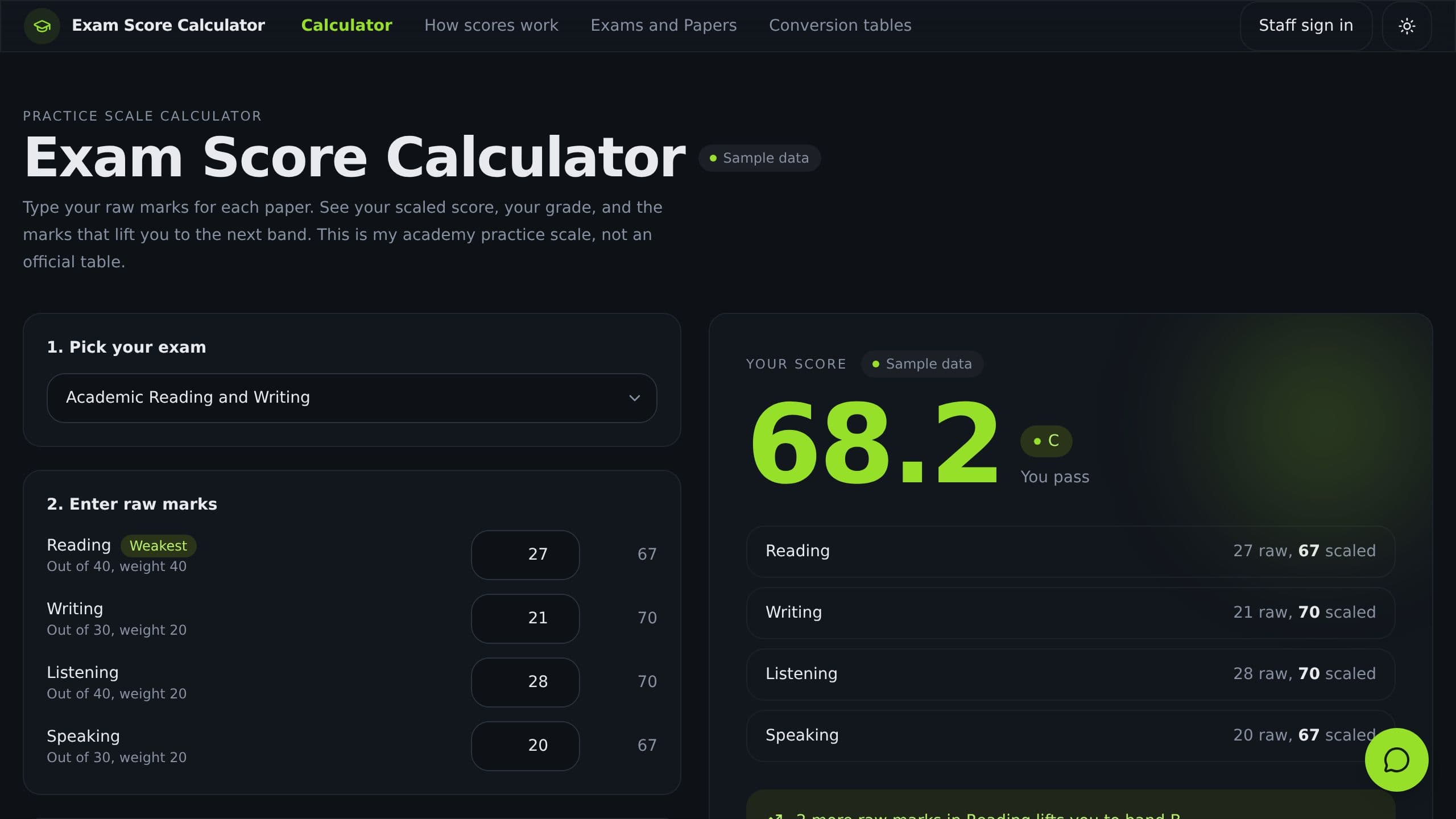Click the Sample data badge beside the title
The image size is (1456, 819).
click(759, 158)
